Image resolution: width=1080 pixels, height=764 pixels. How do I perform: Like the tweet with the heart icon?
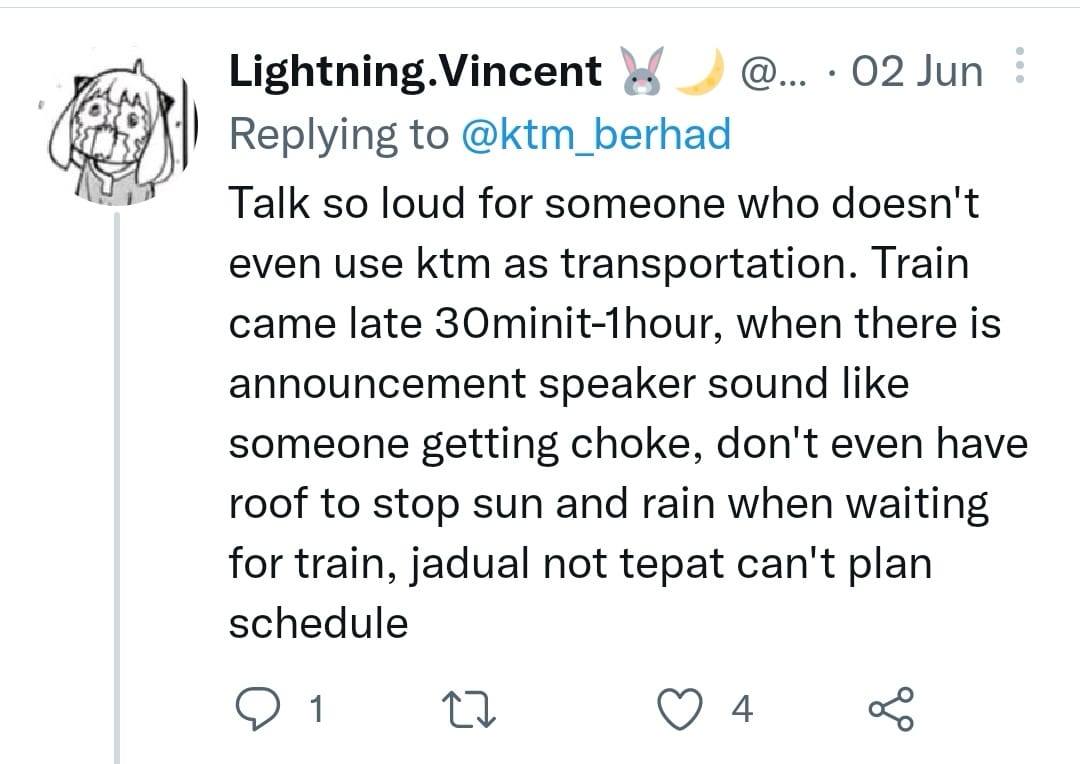pos(681,710)
